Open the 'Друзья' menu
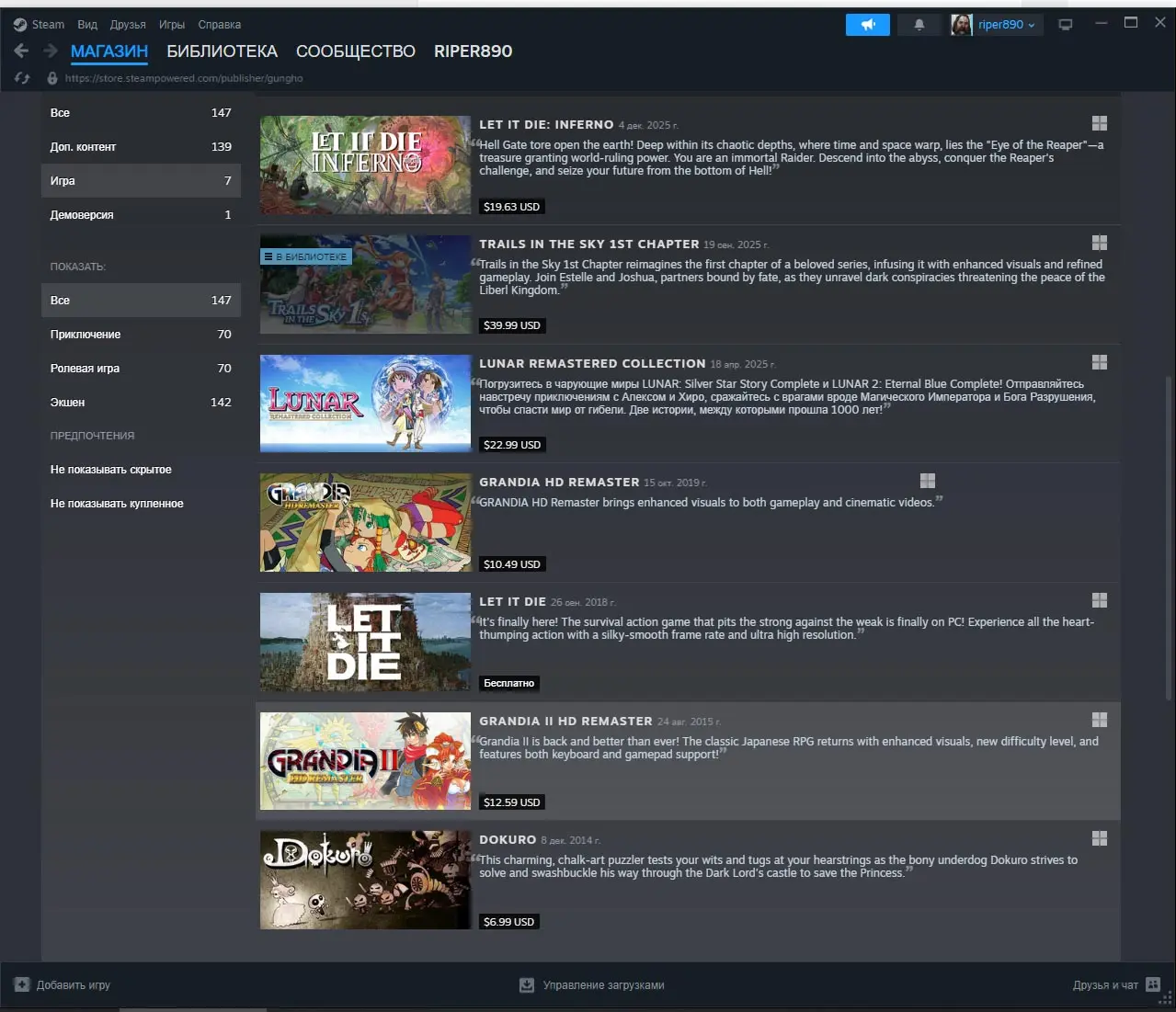 tap(128, 25)
